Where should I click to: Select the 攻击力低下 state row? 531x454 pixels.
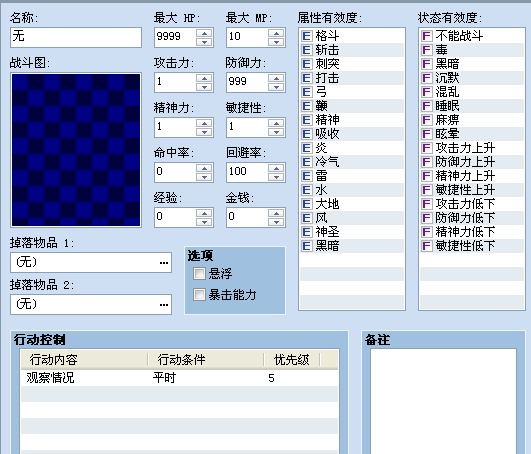pos(472,204)
